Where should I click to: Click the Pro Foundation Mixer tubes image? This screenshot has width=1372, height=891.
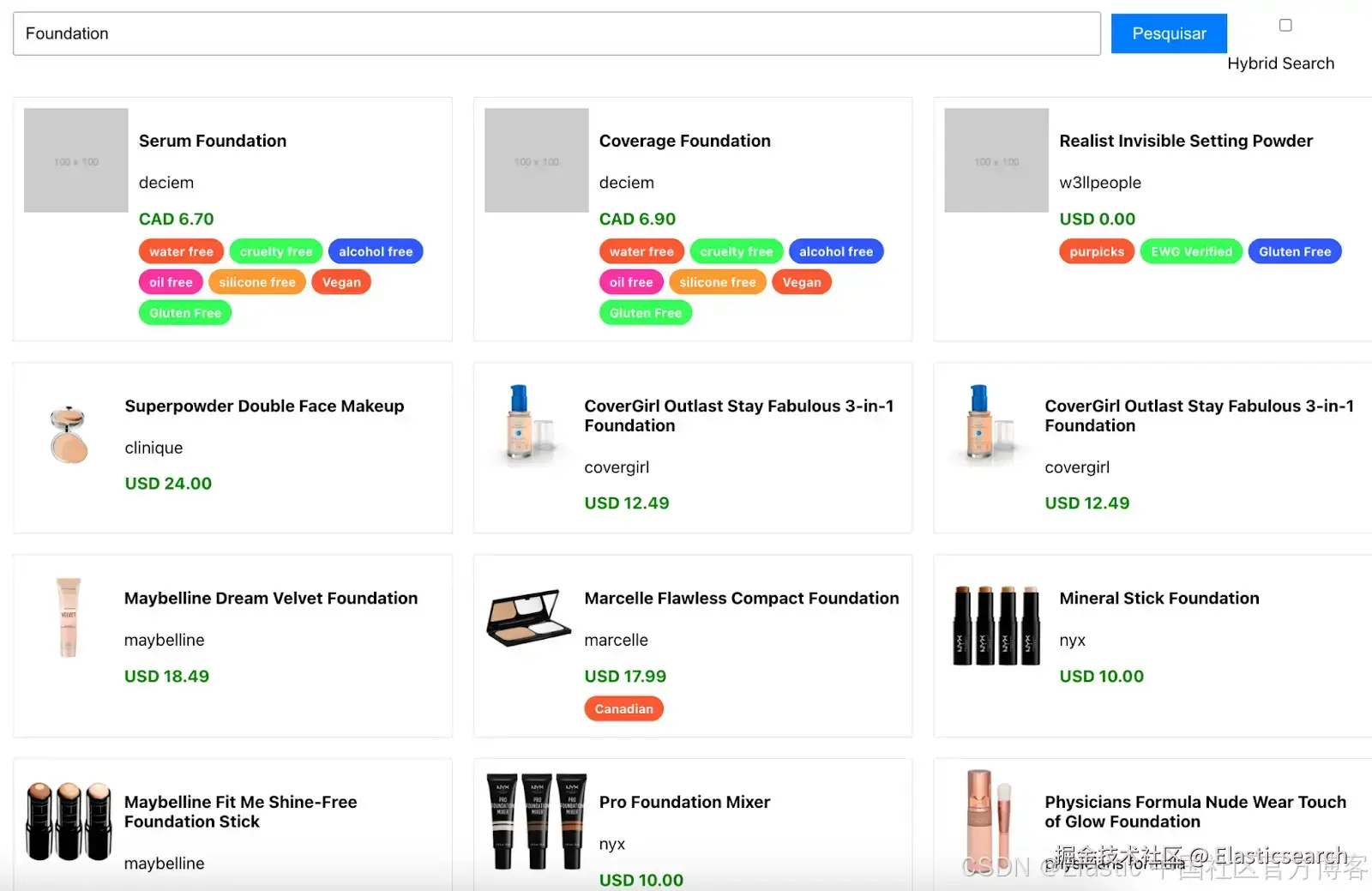click(536, 822)
